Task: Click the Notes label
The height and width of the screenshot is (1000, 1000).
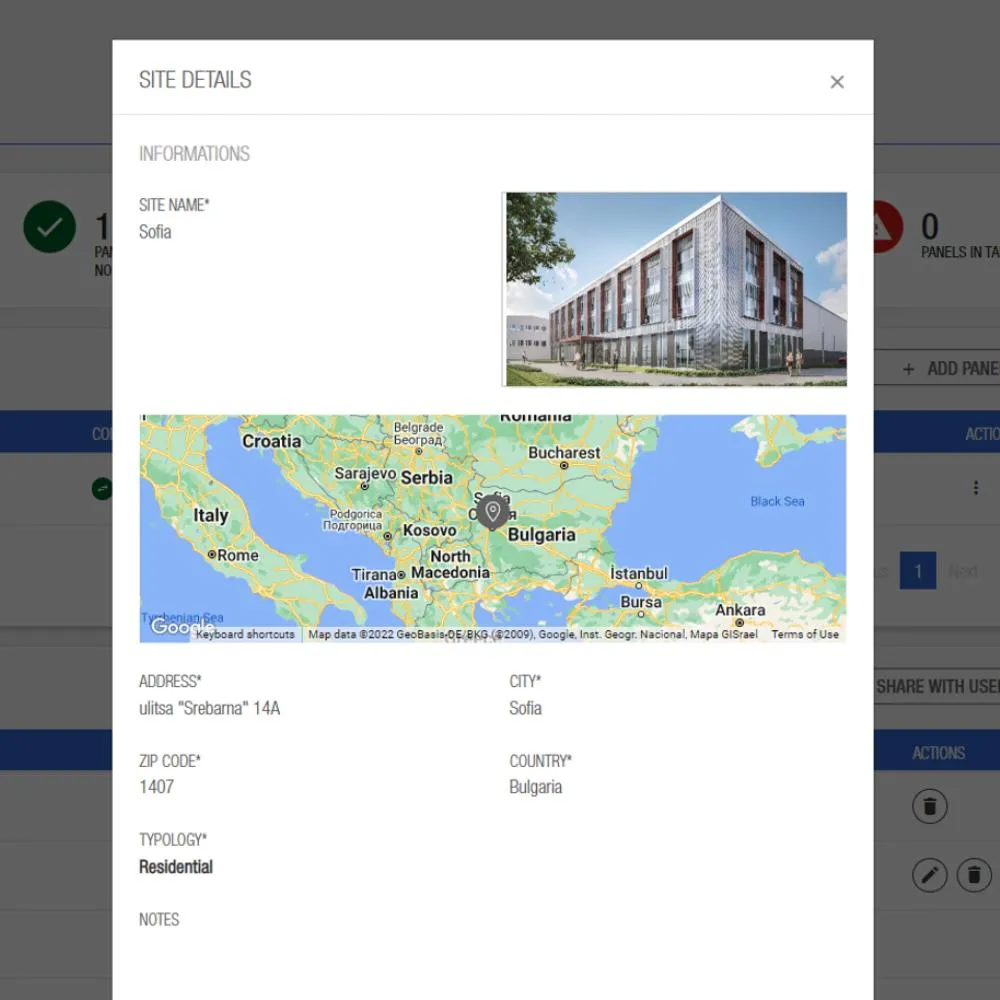Action: click(x=159, y=919)
